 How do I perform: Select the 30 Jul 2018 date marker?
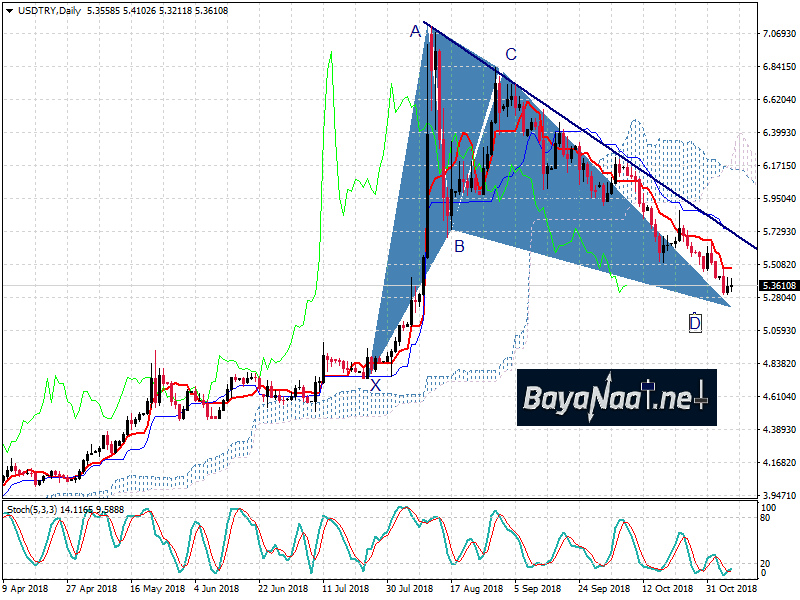(408, 589)
